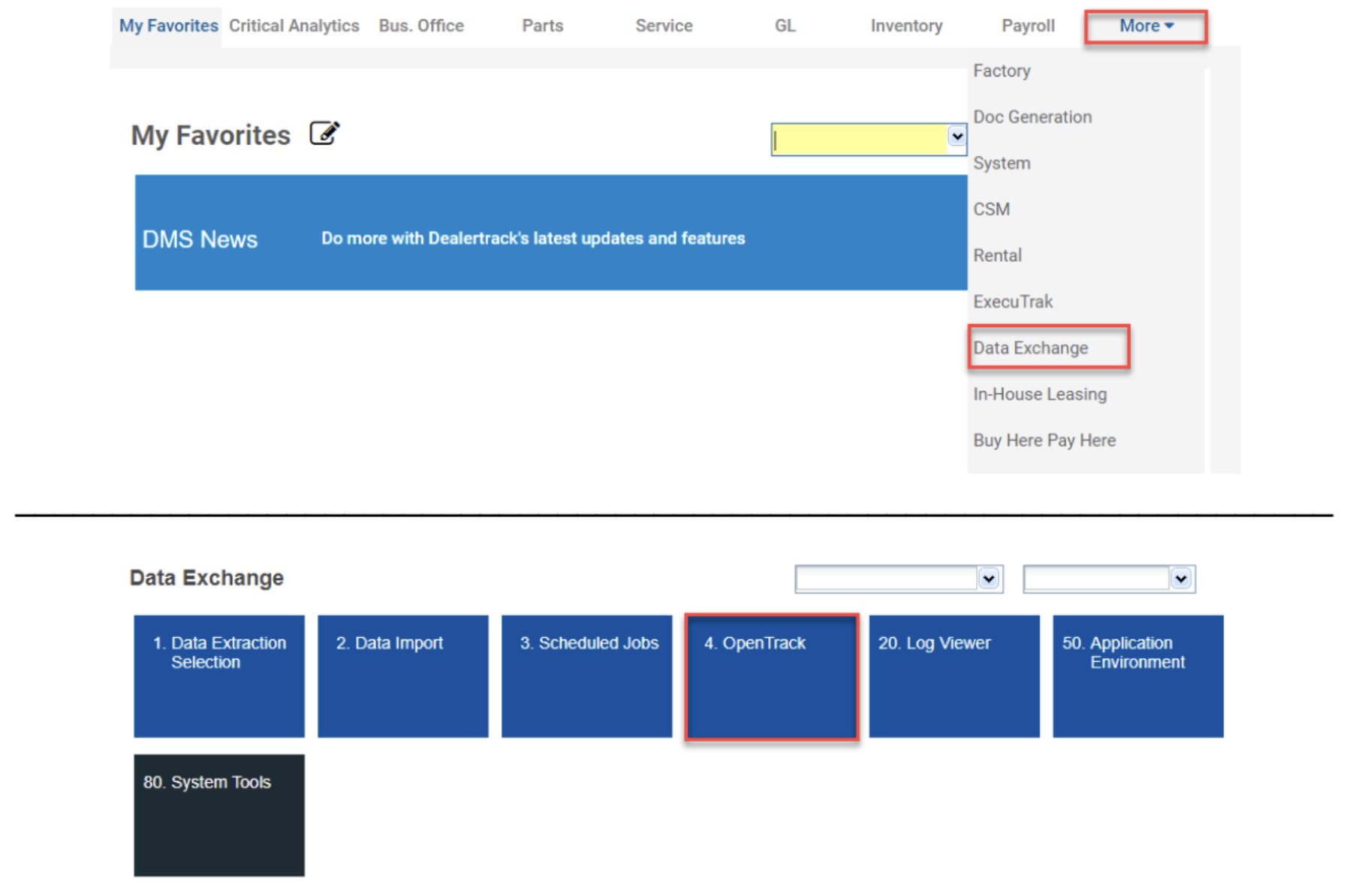Choose Doc Generation in the More menu
This screenshot has height=896, width=1350.
point(1032,117)
